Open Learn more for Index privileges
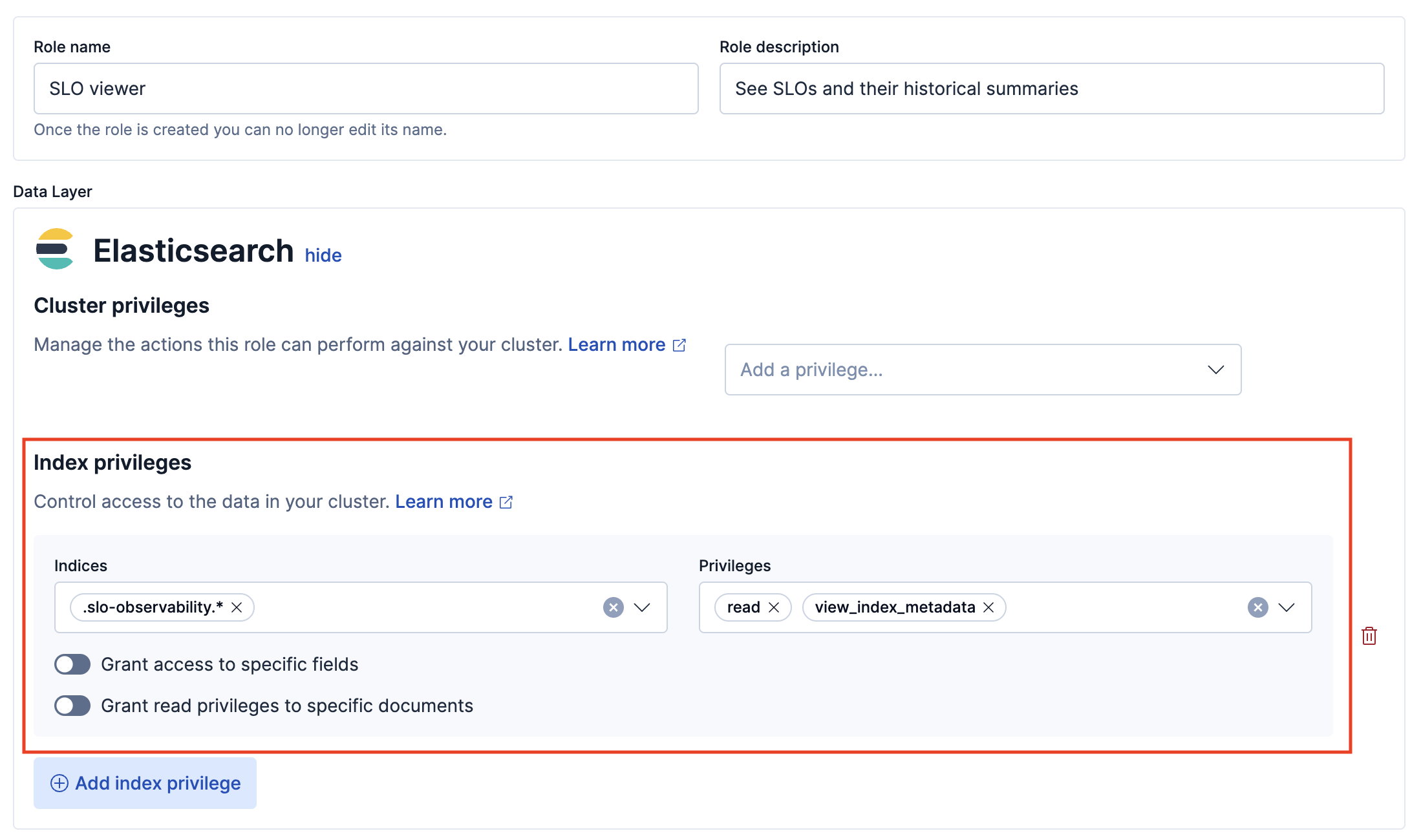 click(x=444, y=502)
